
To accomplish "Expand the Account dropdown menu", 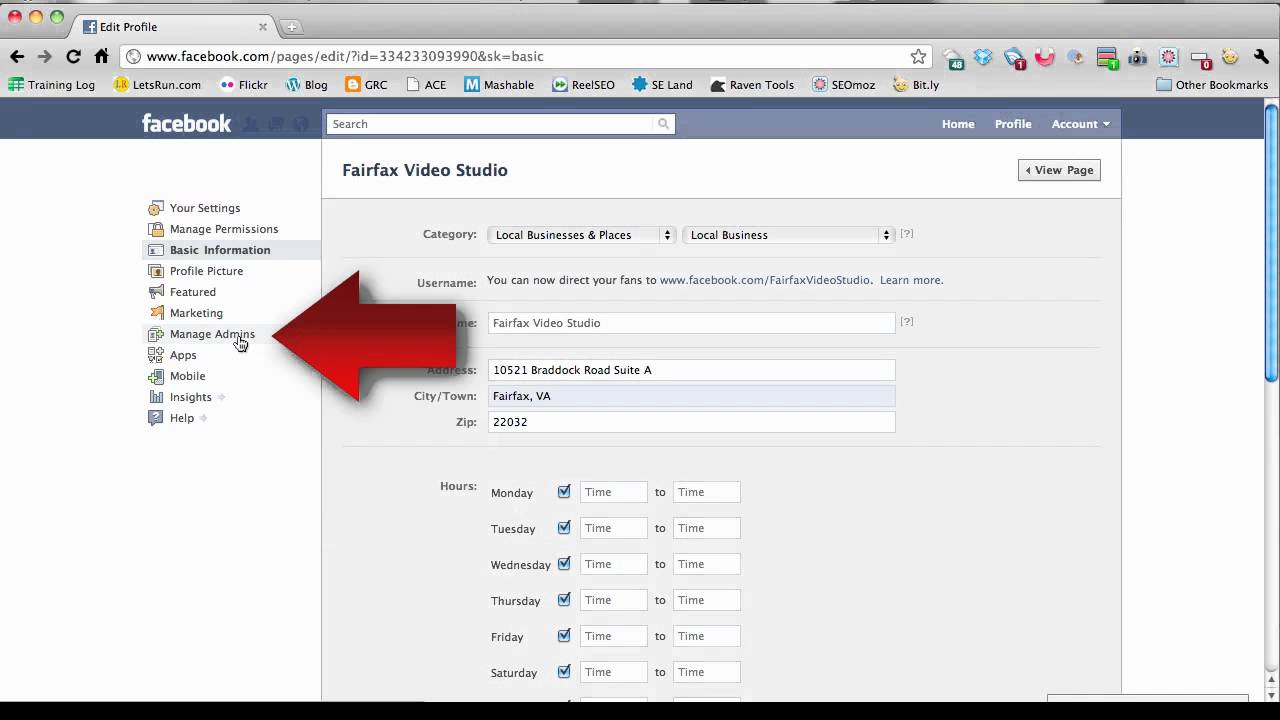I will tap(1080, 124).
